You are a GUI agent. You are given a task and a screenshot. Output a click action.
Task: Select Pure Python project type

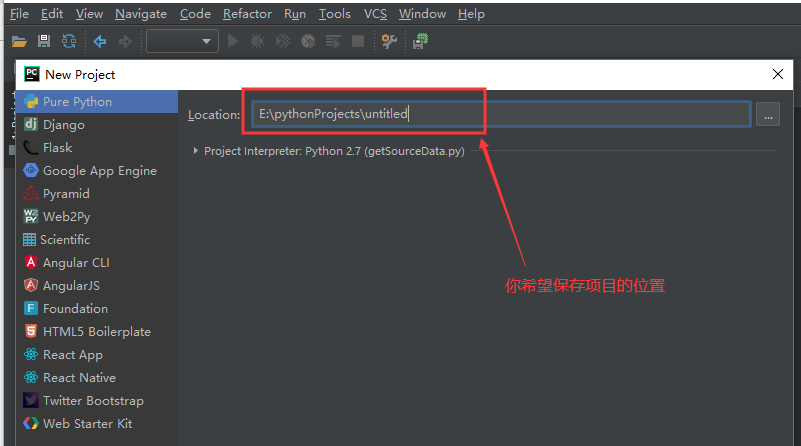97,102
